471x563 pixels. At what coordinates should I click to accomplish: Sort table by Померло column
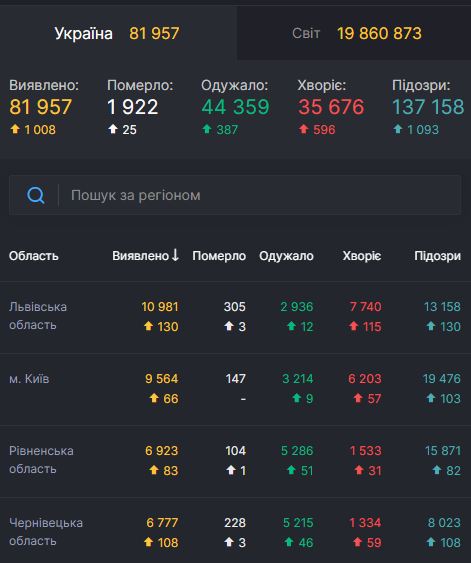(x=219, y=256)
